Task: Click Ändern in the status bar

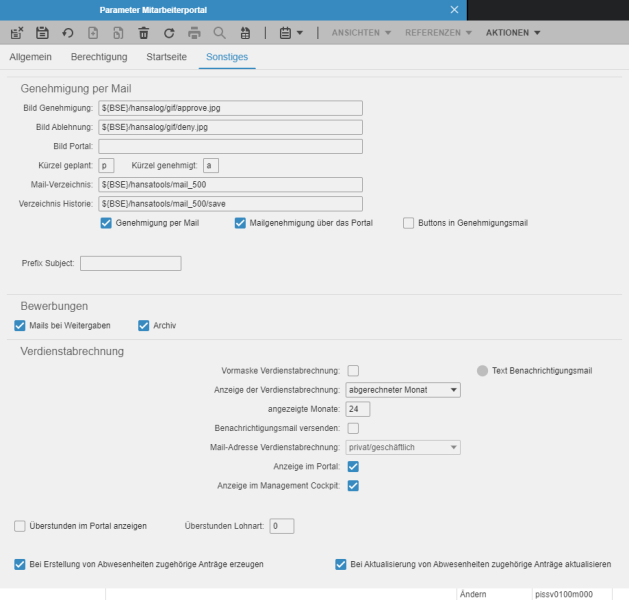Action: (x=473, y=594)
